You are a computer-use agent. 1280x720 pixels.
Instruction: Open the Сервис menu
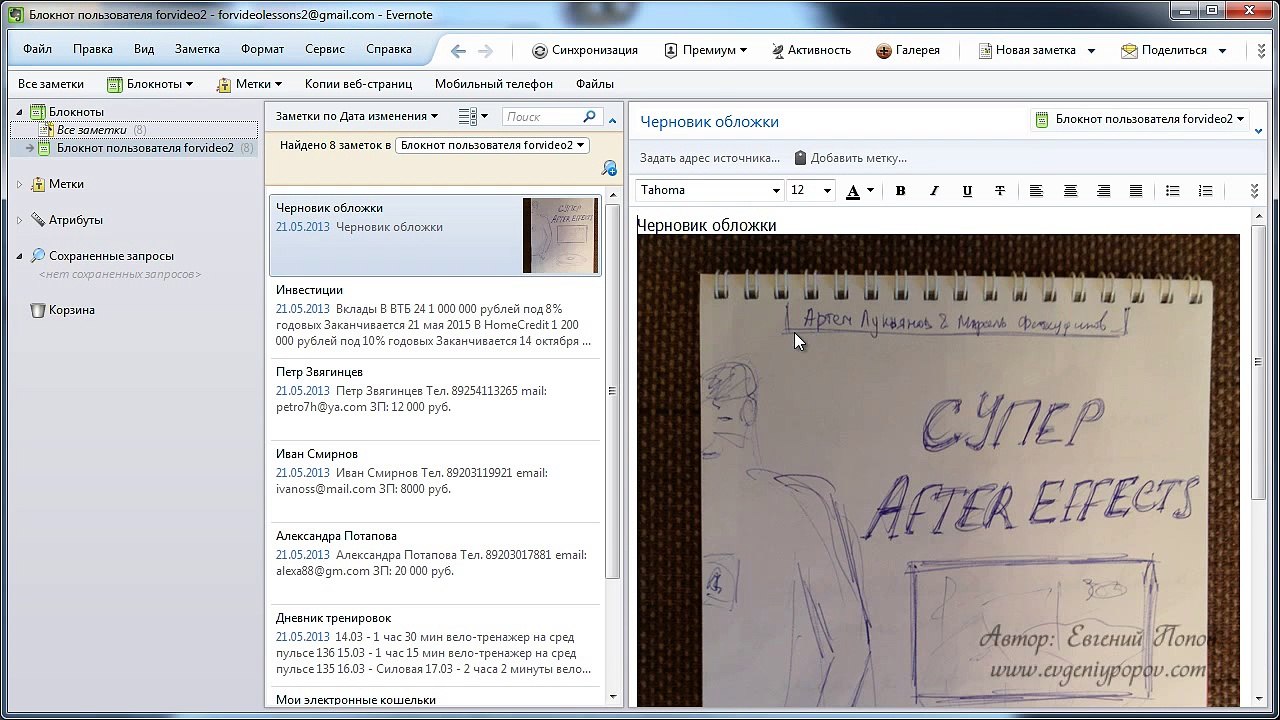click(325, 49)
